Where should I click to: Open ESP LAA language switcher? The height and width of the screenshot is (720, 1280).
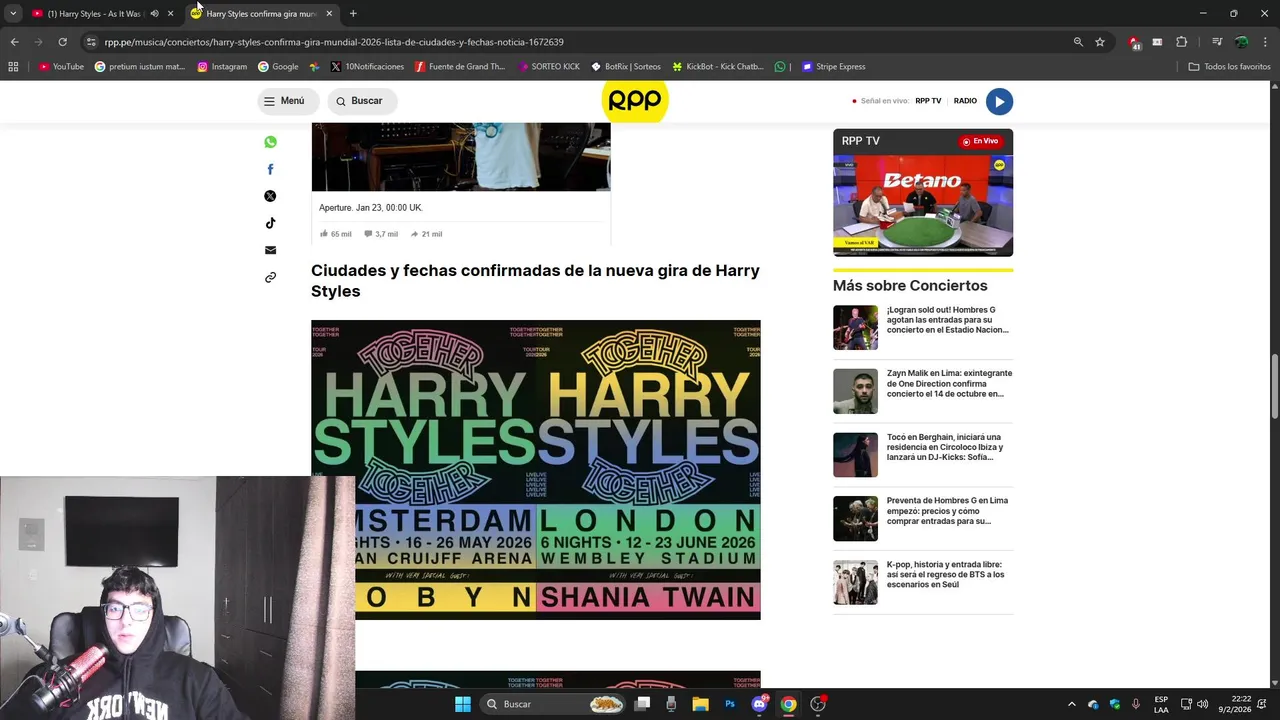pyautogui.click(x=1161, y=704)
